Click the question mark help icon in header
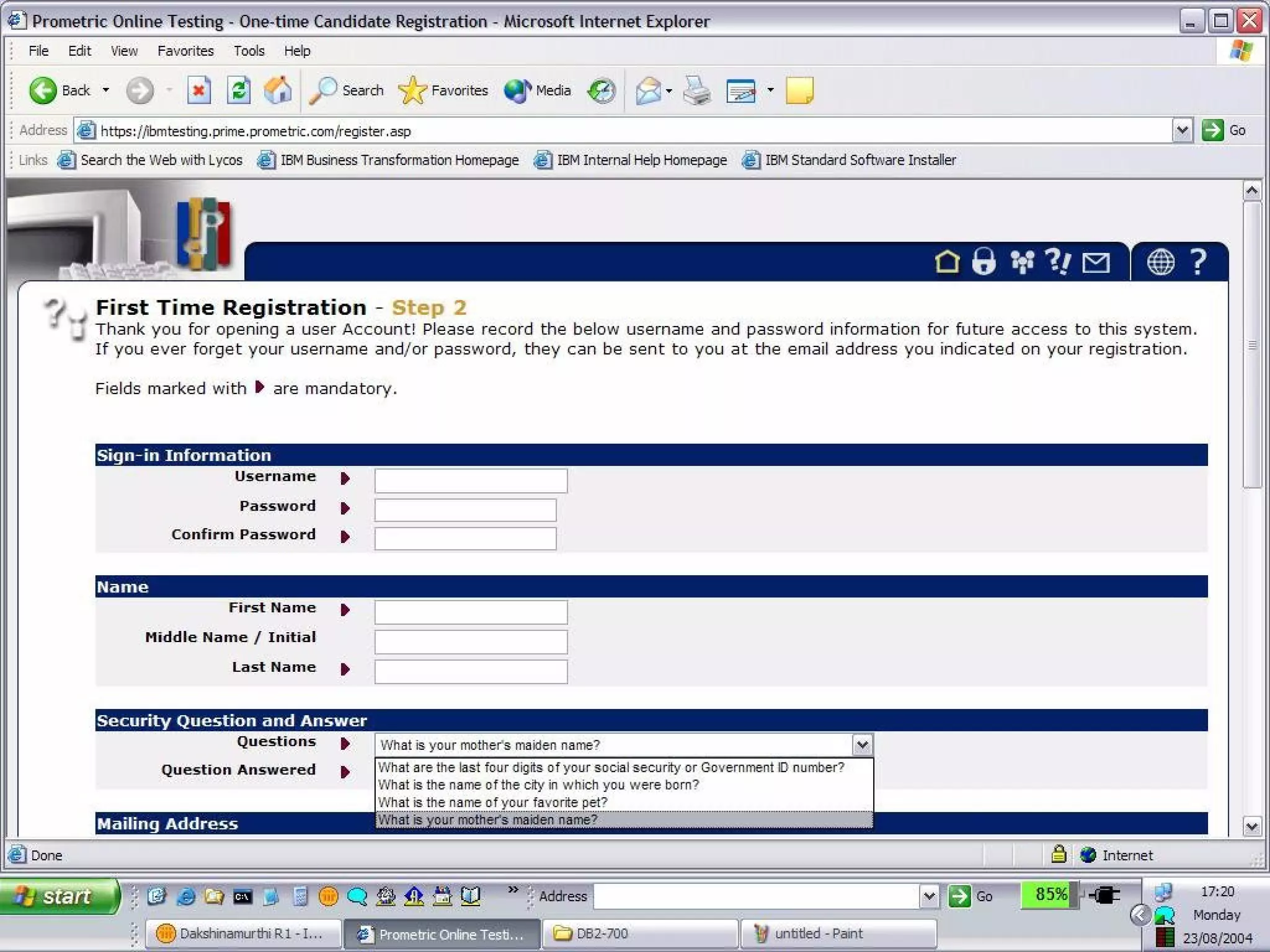 click(x=1198, y=262)
